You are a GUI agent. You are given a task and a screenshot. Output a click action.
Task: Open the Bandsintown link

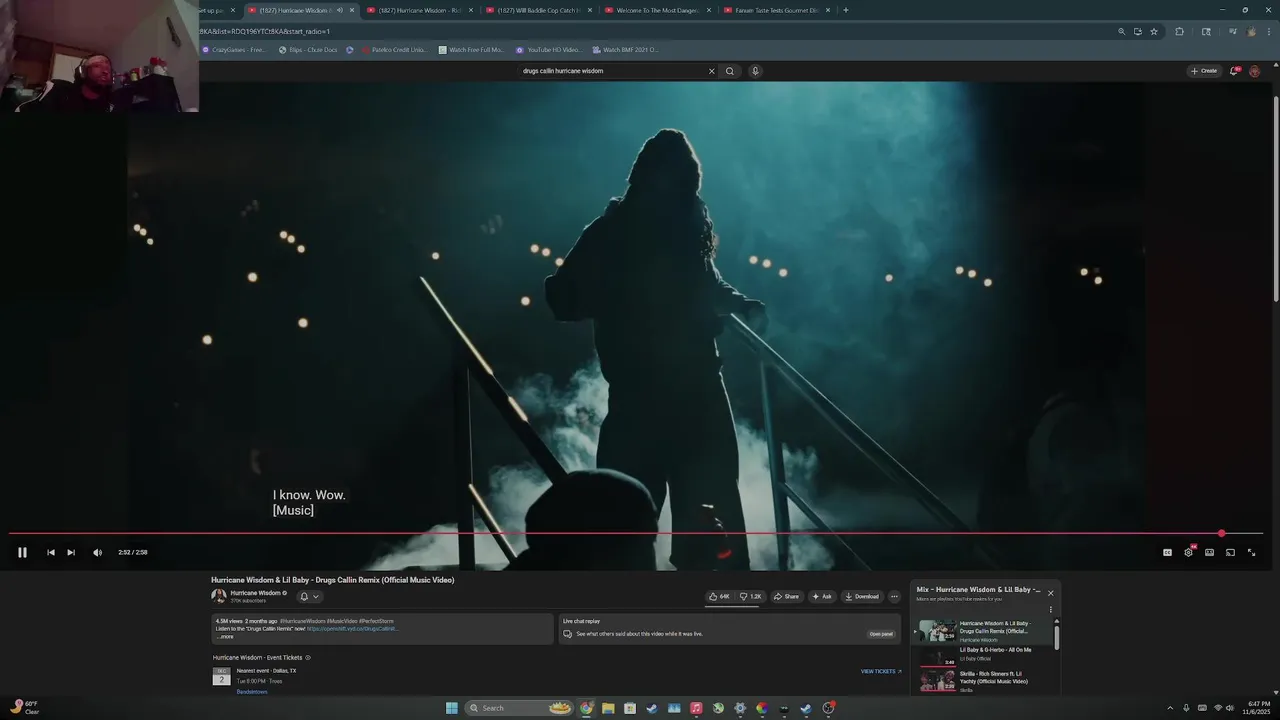tap(252, 692)
